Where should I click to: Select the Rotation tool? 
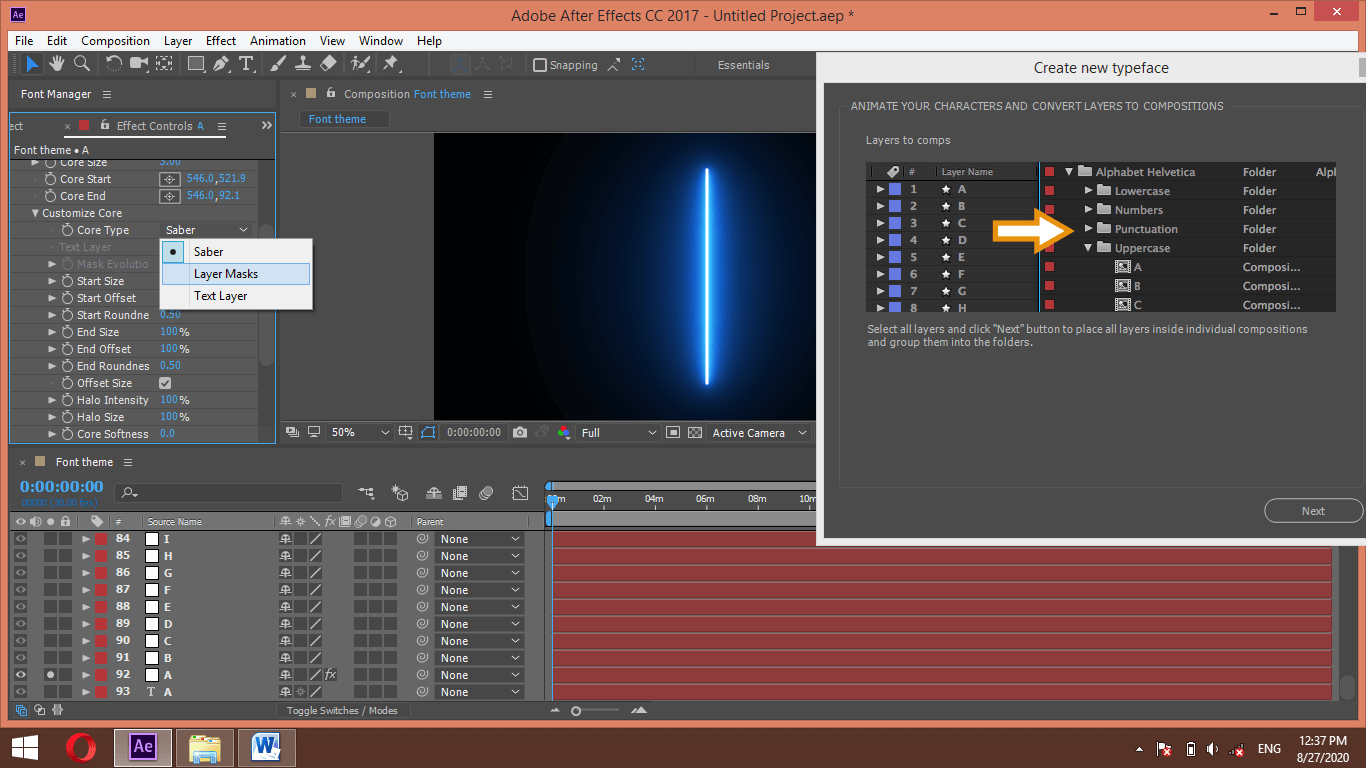(x=113, y=64)
